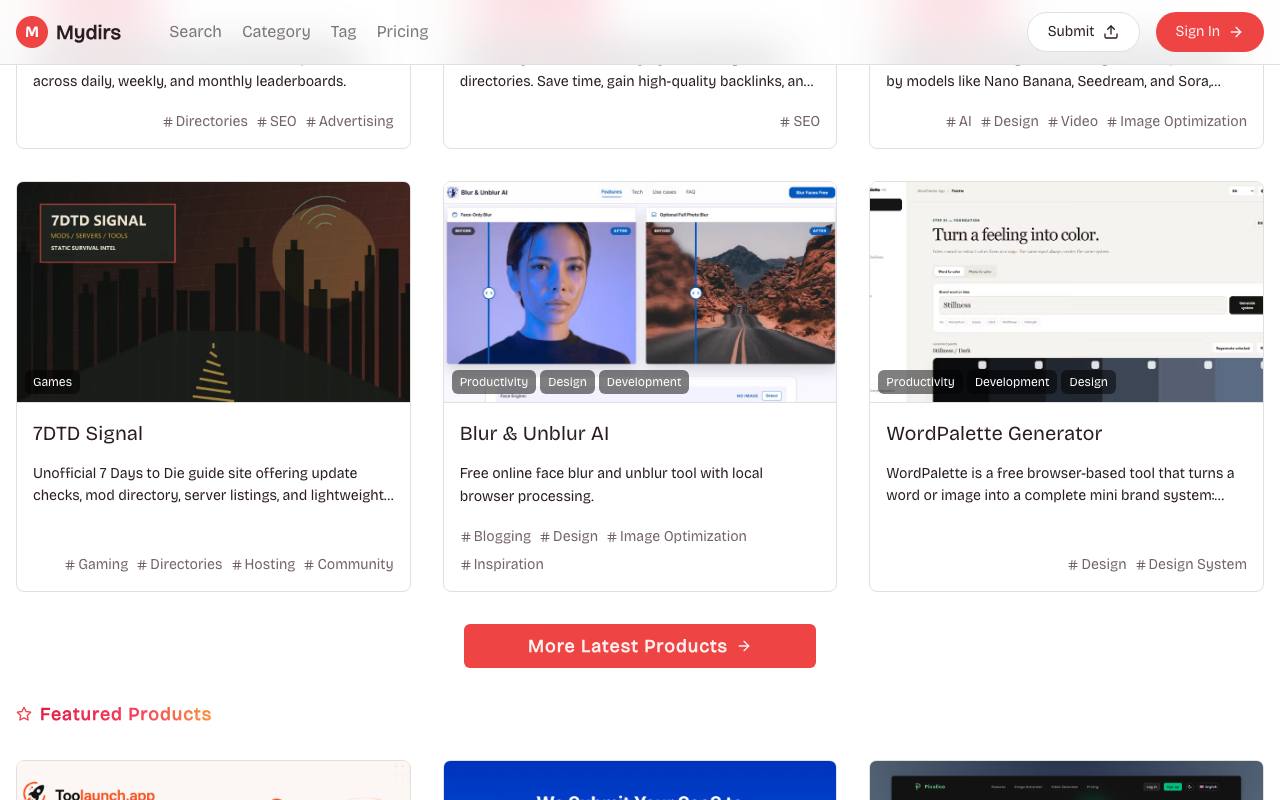Select #SEO tag next to #Advertising
This screenshot has width=1280, height=800.
[x=277, y=121]
